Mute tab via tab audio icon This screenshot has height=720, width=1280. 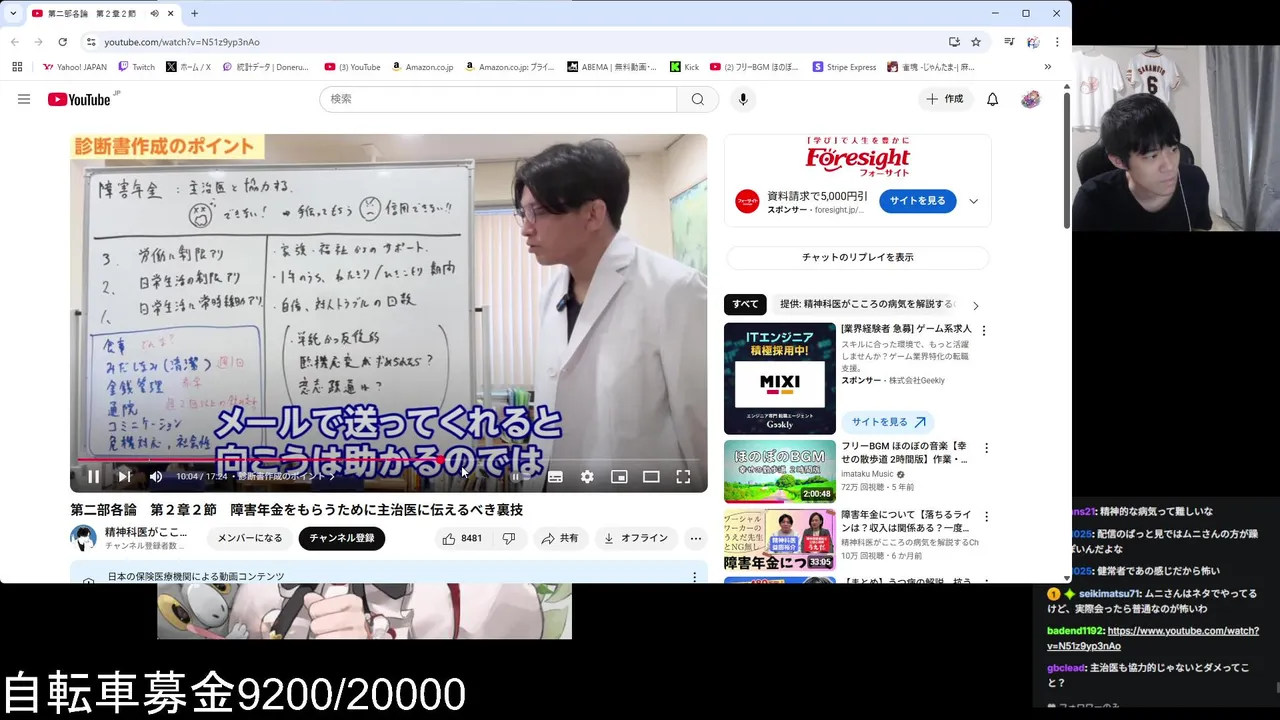[x=154, y=14]
